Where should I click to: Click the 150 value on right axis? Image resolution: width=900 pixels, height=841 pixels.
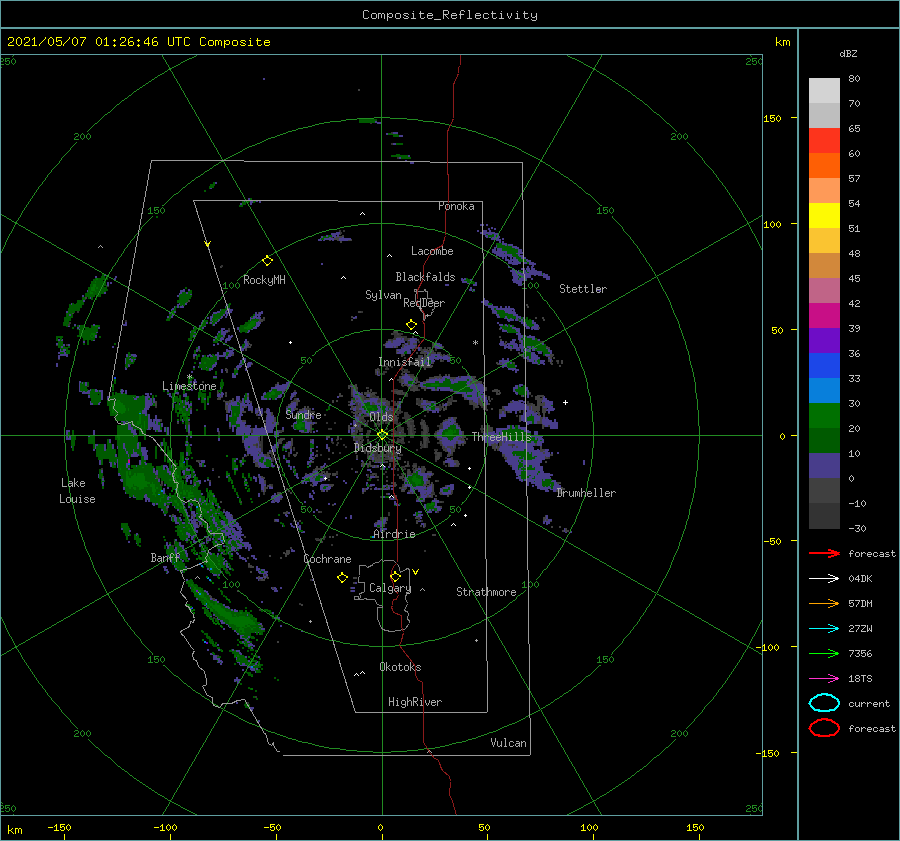click(x=772, y=118)
